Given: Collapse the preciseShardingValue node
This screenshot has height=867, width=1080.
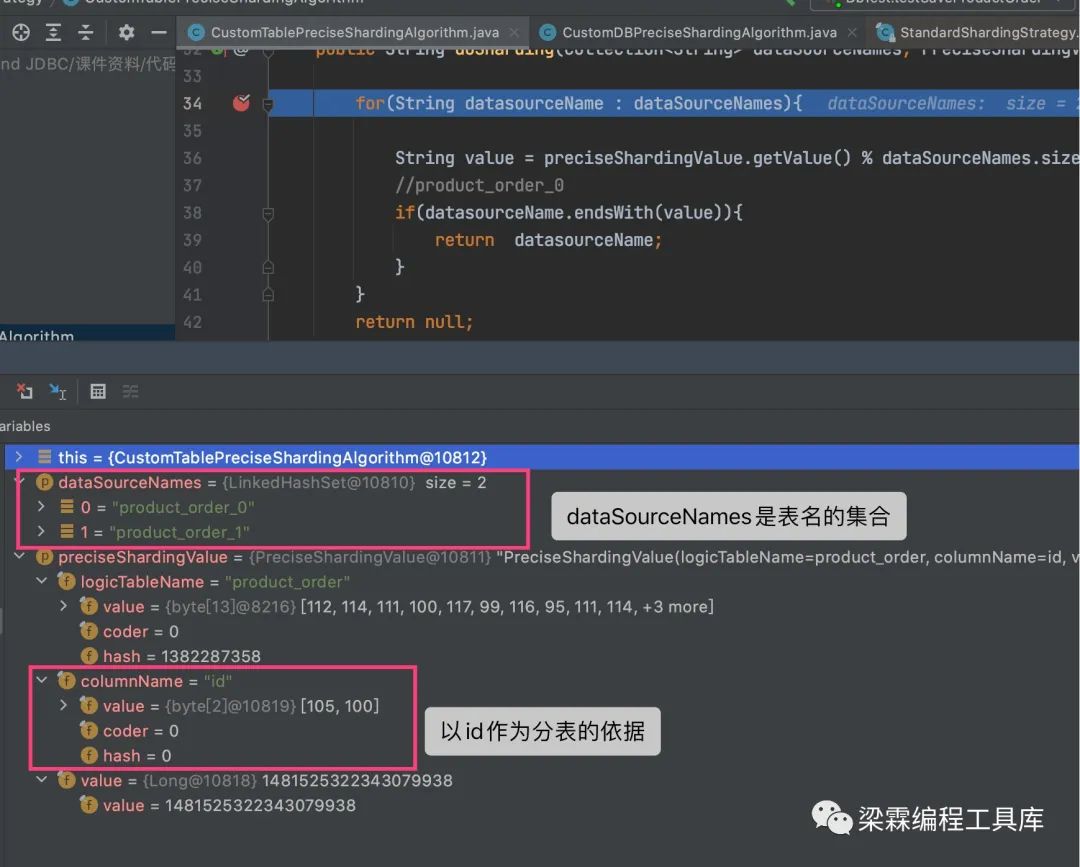Looking at the screenshot, I should [19, 556].
